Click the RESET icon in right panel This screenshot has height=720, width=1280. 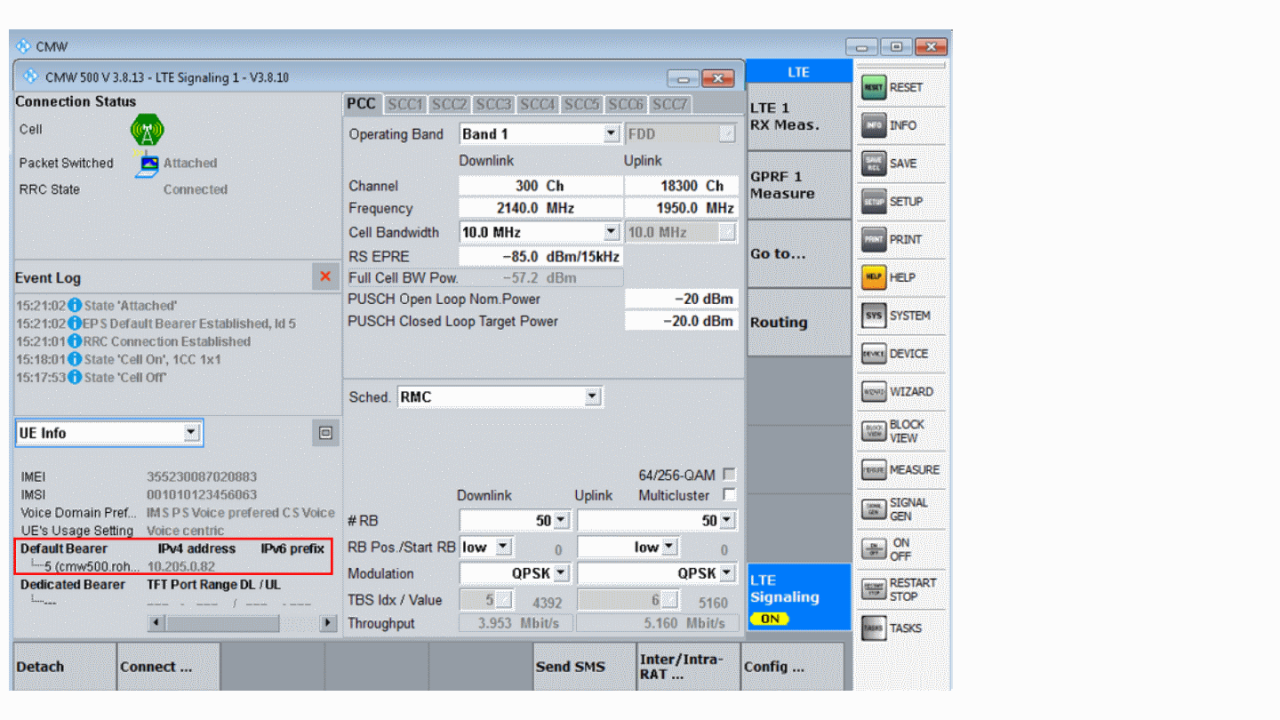tap(873, 87)
